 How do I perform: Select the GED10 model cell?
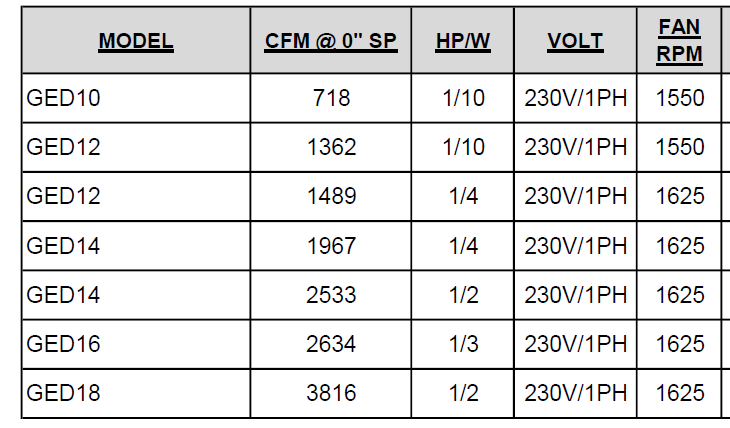(63, 98)
